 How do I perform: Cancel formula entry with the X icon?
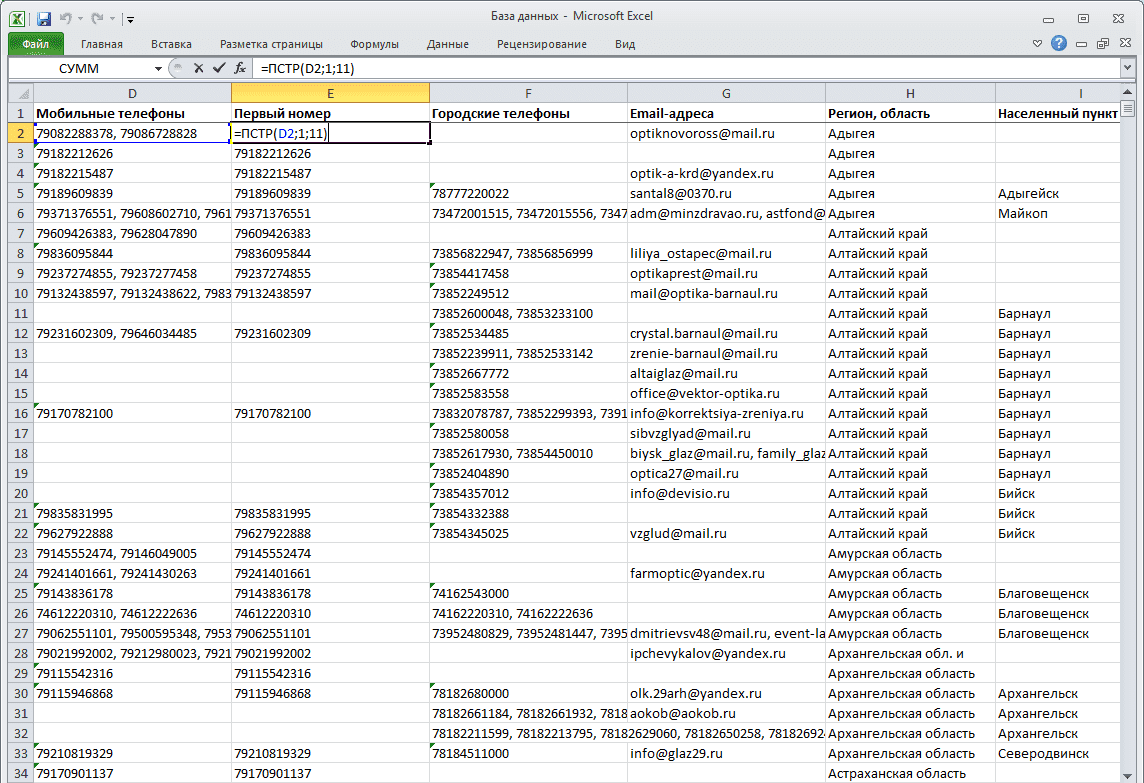(198, 68)
